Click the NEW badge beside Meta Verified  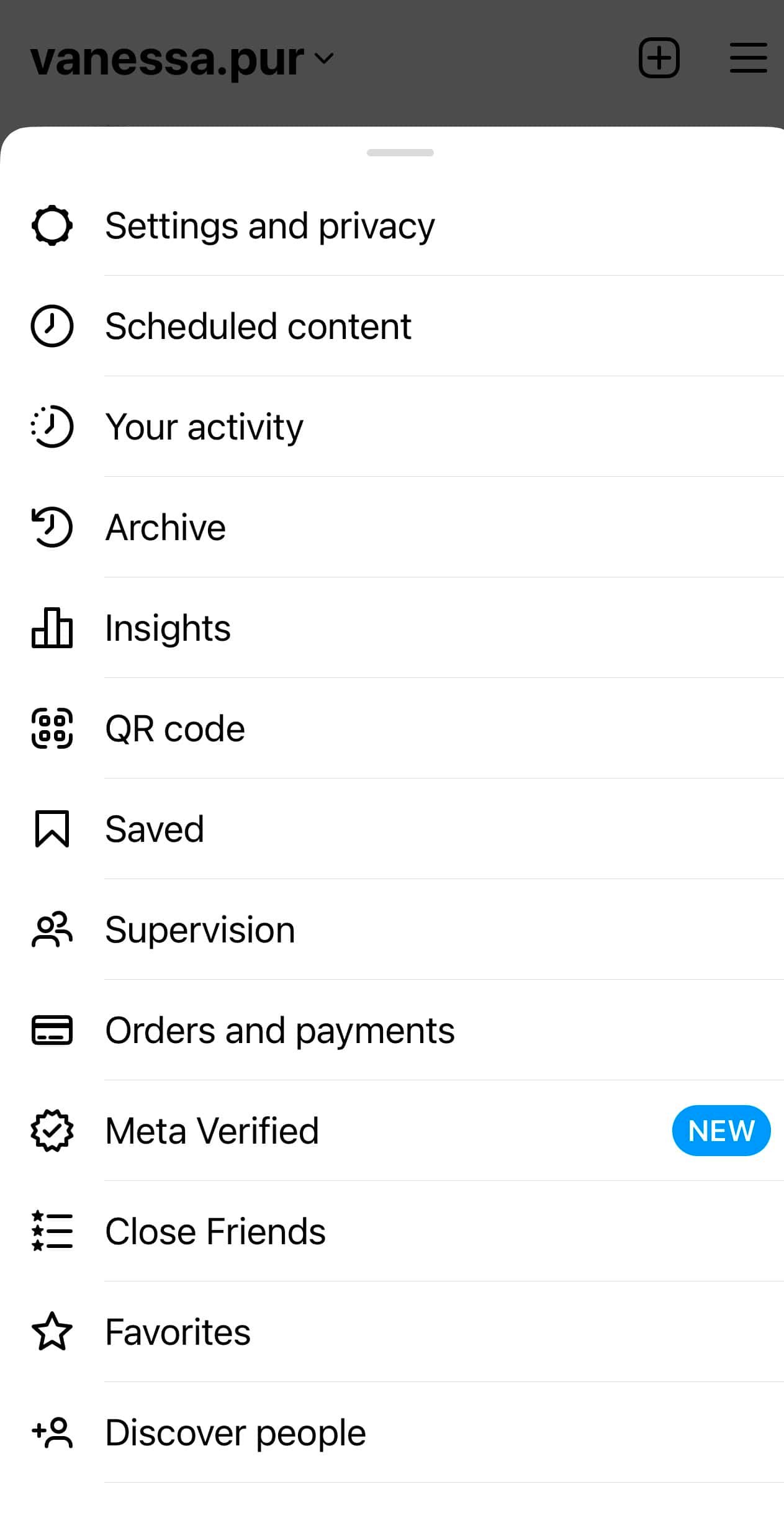(x=721, y=1131)
